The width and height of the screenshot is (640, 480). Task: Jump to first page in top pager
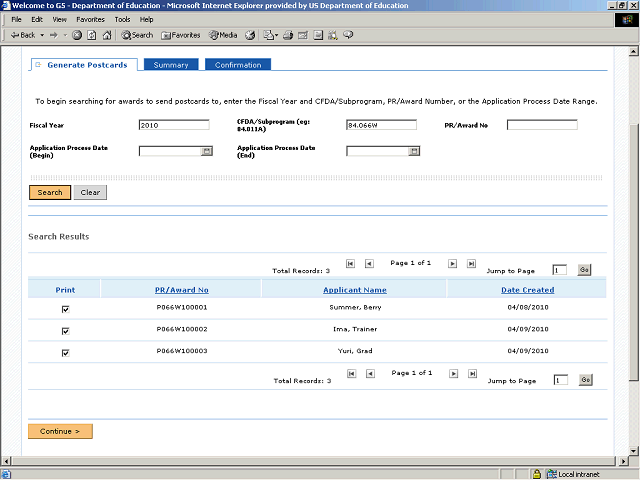coord(351,264)
